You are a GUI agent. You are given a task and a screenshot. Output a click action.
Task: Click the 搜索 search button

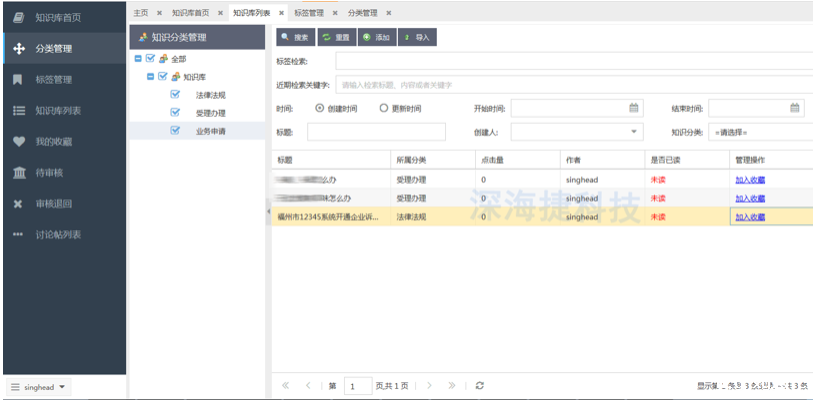click(296, 37)
